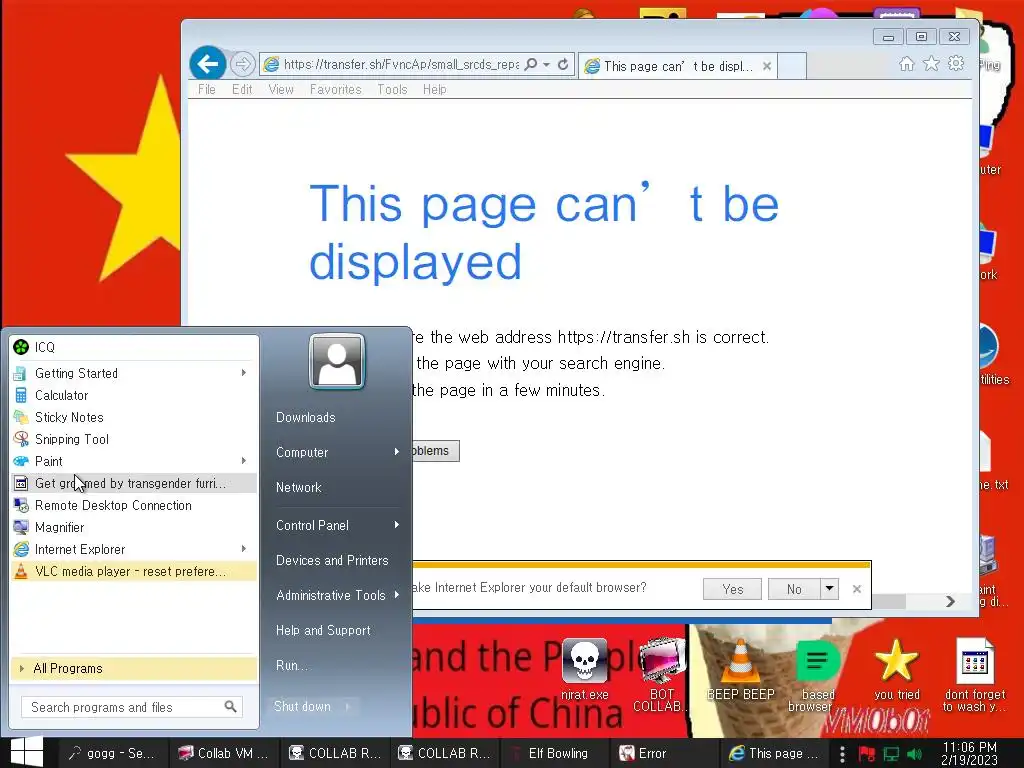Open njrat.exe desktop icon

584,669
